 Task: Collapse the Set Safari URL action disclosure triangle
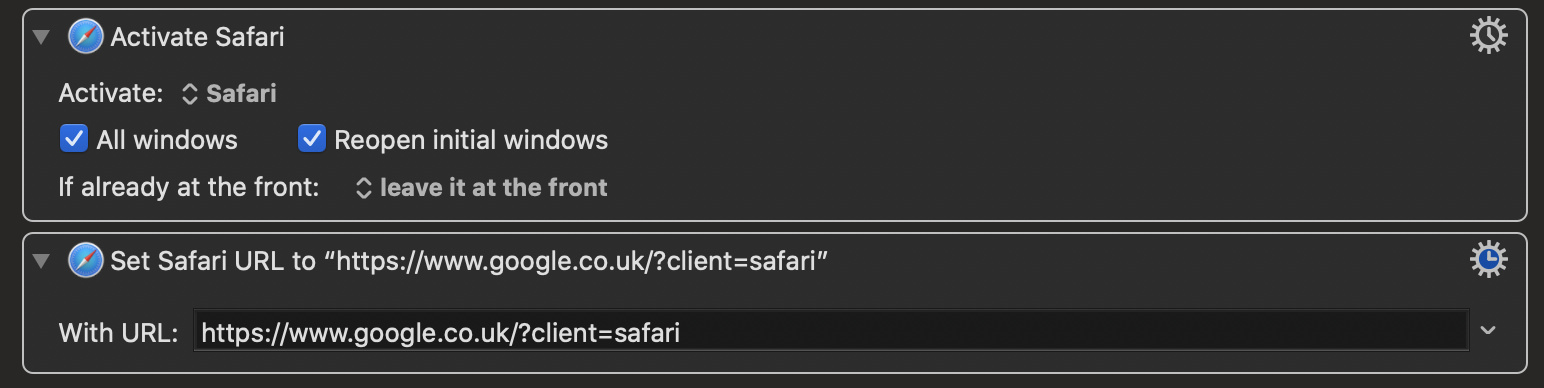coord(40,262)
